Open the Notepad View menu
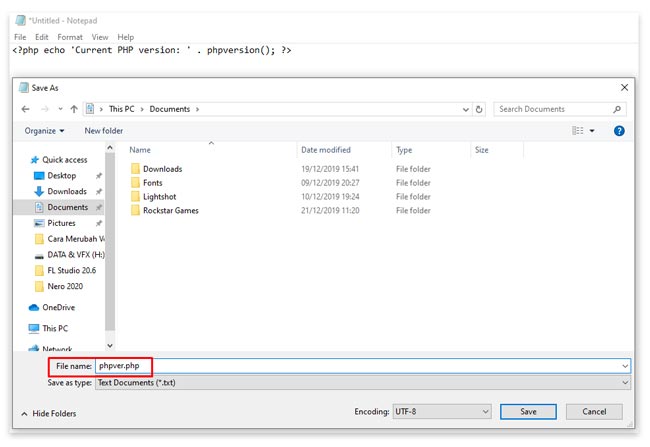The height and width of the screenshot is (447, 650). click(x=100, y=37)
